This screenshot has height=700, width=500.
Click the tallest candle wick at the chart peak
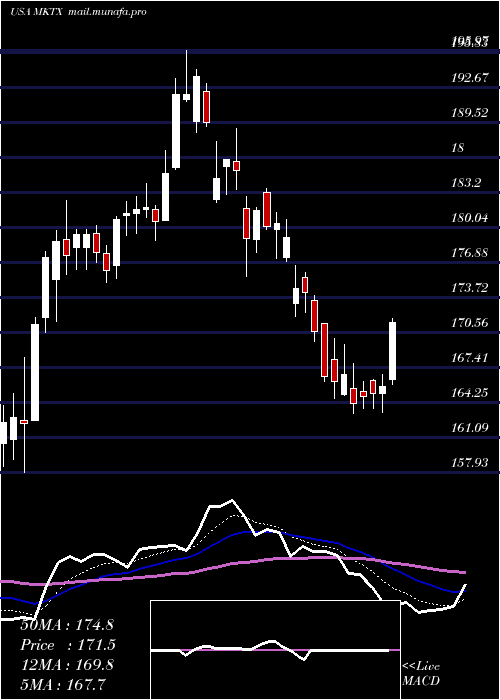point(187,75)
